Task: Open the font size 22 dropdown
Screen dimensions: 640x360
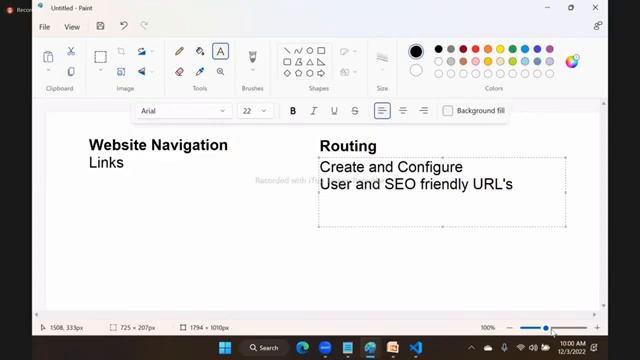Action: coord(255,111)
